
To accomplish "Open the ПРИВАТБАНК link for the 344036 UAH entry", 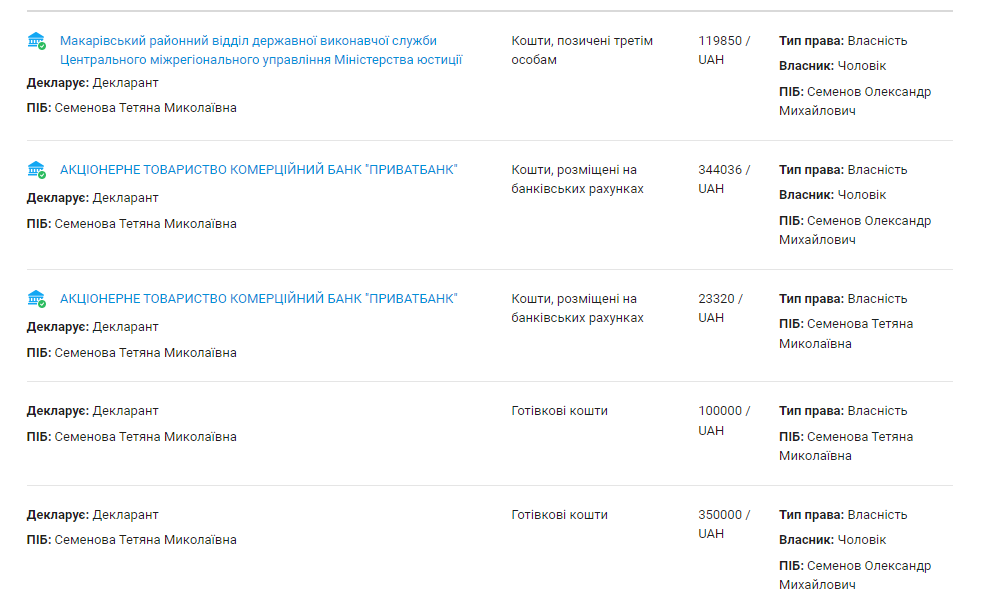I will (258, 169).
